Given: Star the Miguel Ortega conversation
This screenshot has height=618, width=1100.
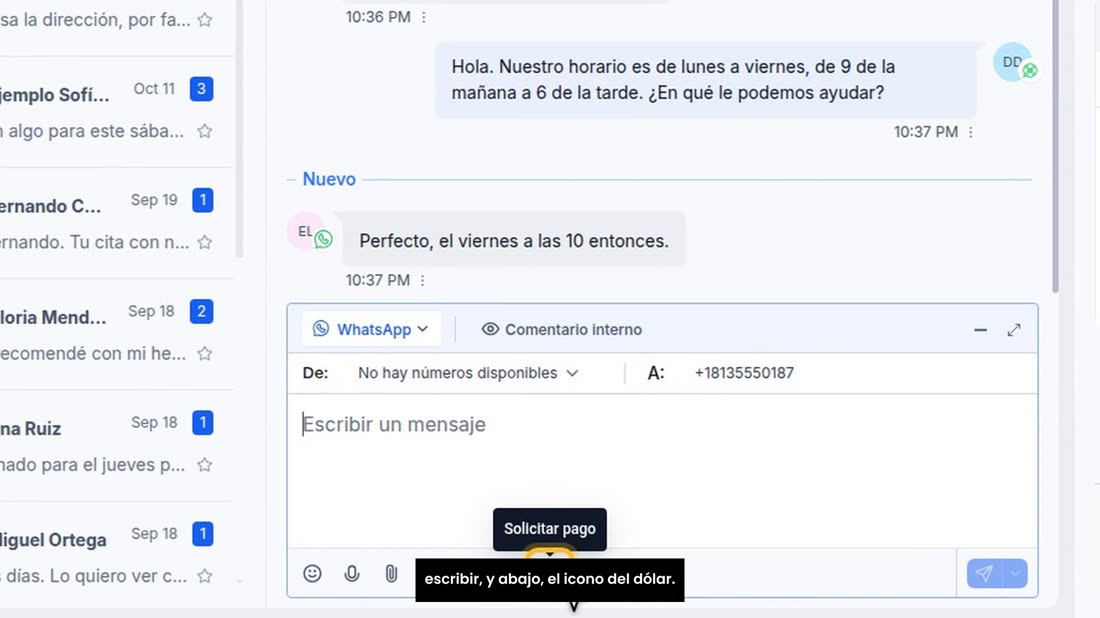Looking at the screenshot, I should pos(205,576).
